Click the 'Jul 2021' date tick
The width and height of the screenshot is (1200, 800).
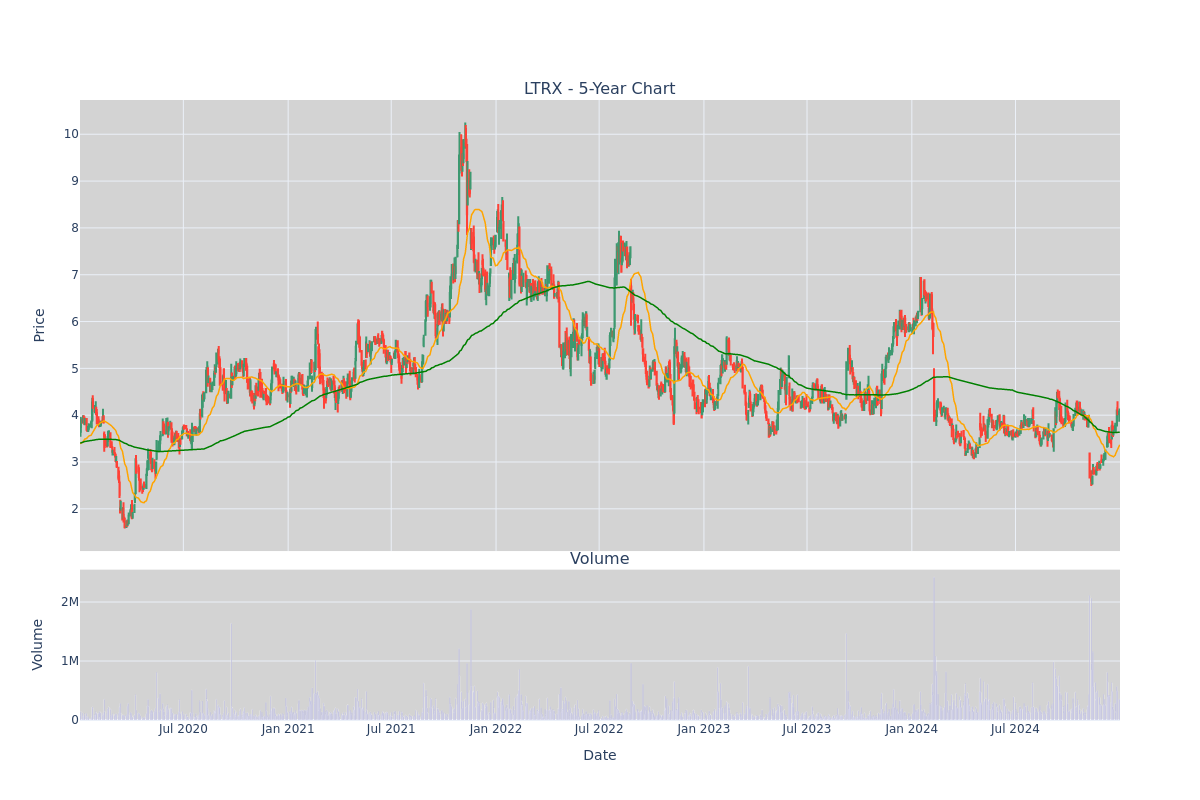391,729
